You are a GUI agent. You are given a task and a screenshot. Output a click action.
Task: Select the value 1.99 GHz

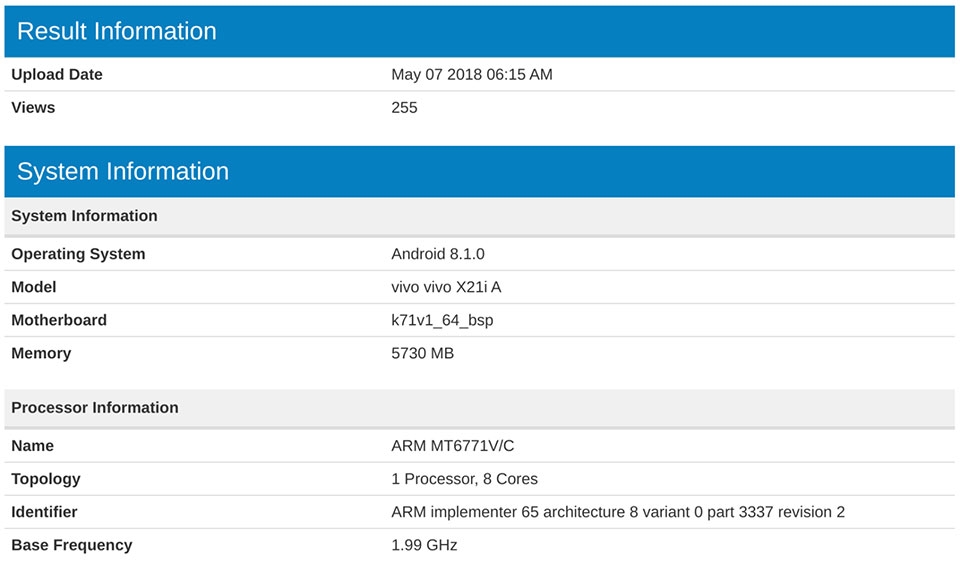click(424, 545)
